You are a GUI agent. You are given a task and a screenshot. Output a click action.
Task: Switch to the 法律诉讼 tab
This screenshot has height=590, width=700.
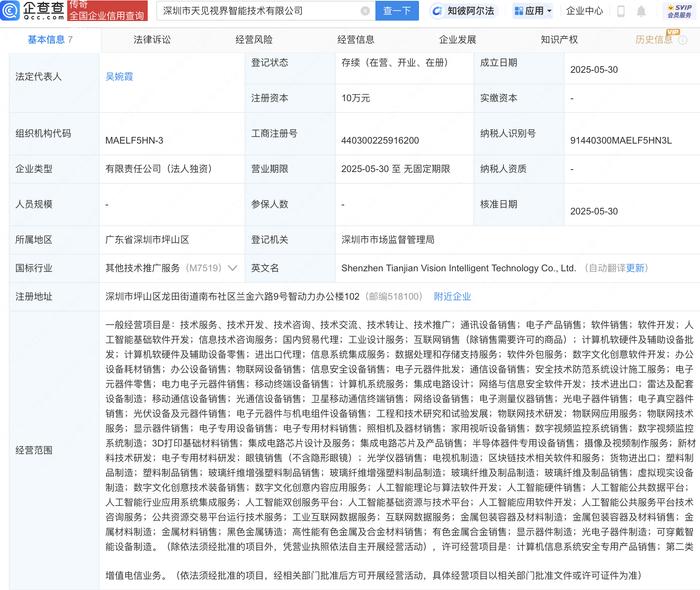[x=152, y=40]
